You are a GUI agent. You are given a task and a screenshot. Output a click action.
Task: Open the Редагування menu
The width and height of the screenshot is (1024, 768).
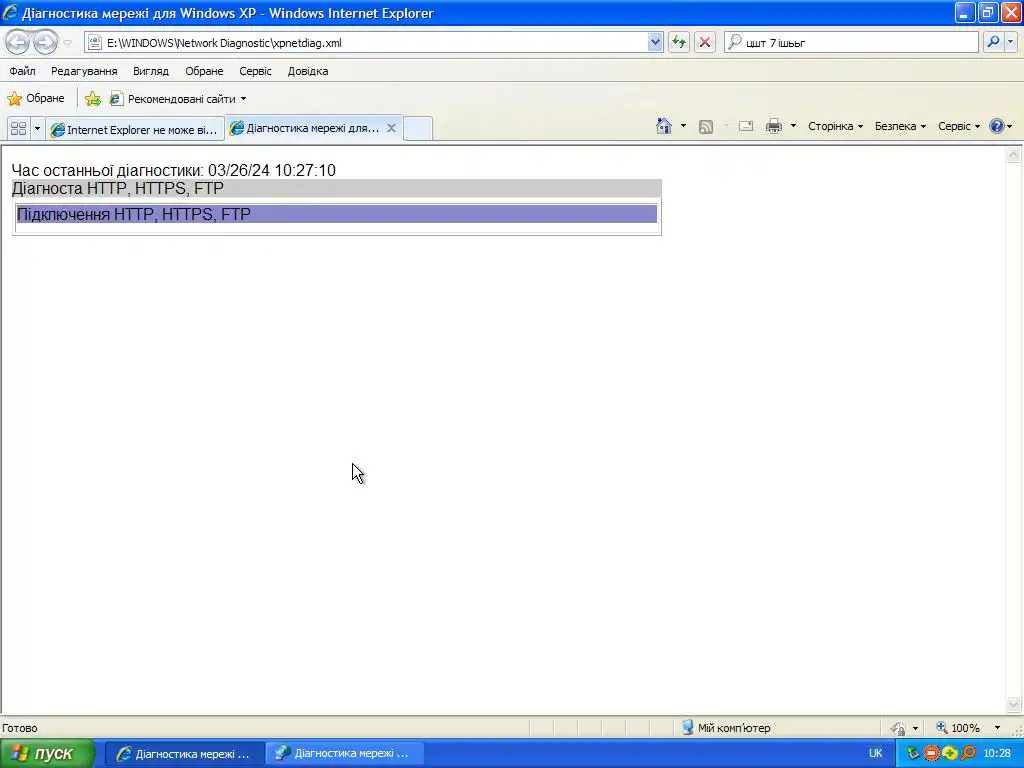[84, 71]
